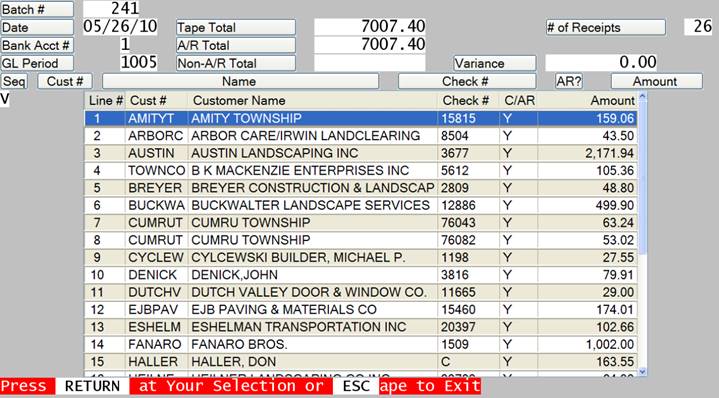The width and height of the screenshot is (719, 398).
Task: Click the Bank Acct # label button
Action: pos(37,45)
